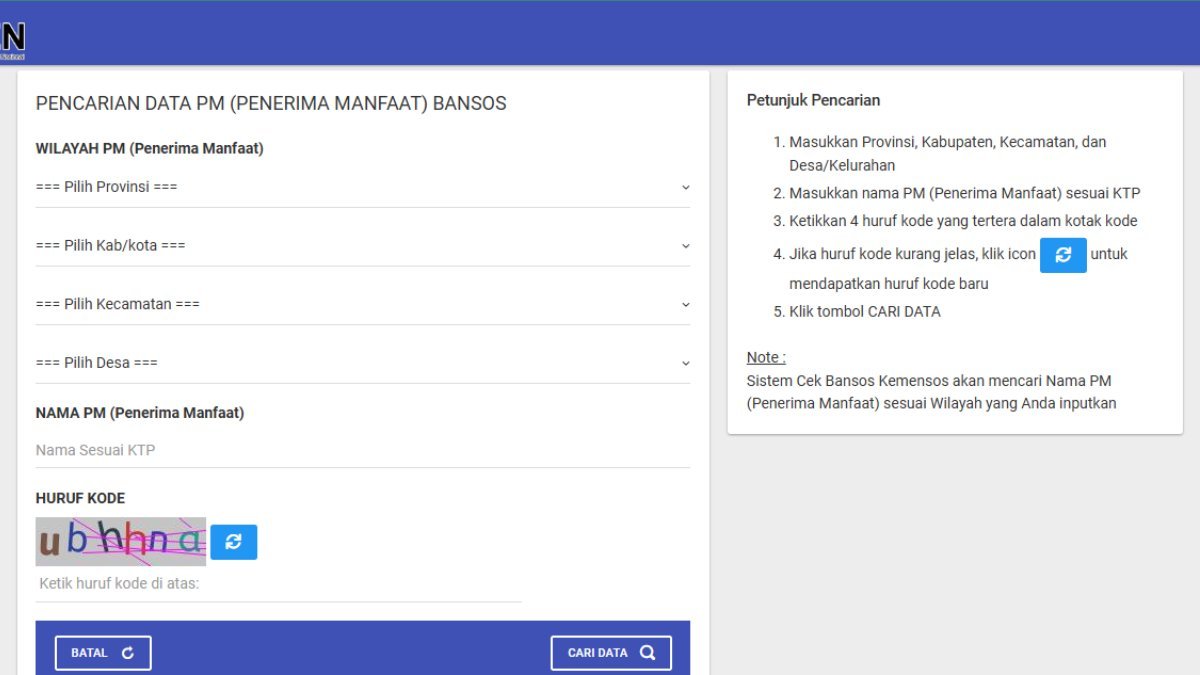
Task: Expand Kecamatan list using its chevron arrow
Action: pos(685,304)
